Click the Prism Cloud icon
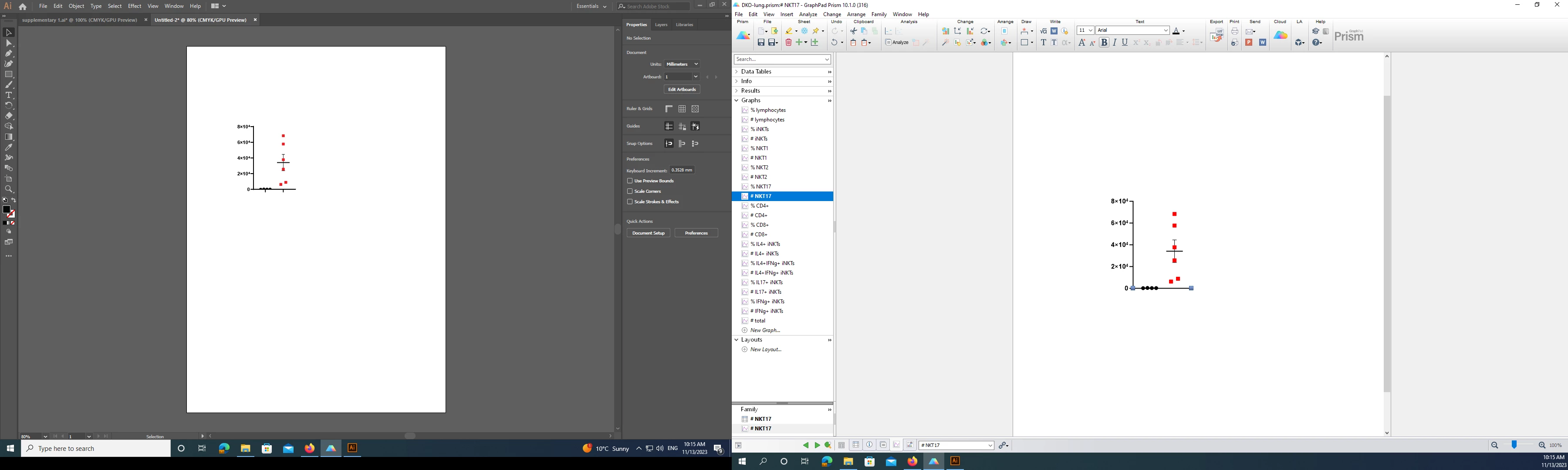Screen dimensions: 1568x470 click(x=1280, y=36)
